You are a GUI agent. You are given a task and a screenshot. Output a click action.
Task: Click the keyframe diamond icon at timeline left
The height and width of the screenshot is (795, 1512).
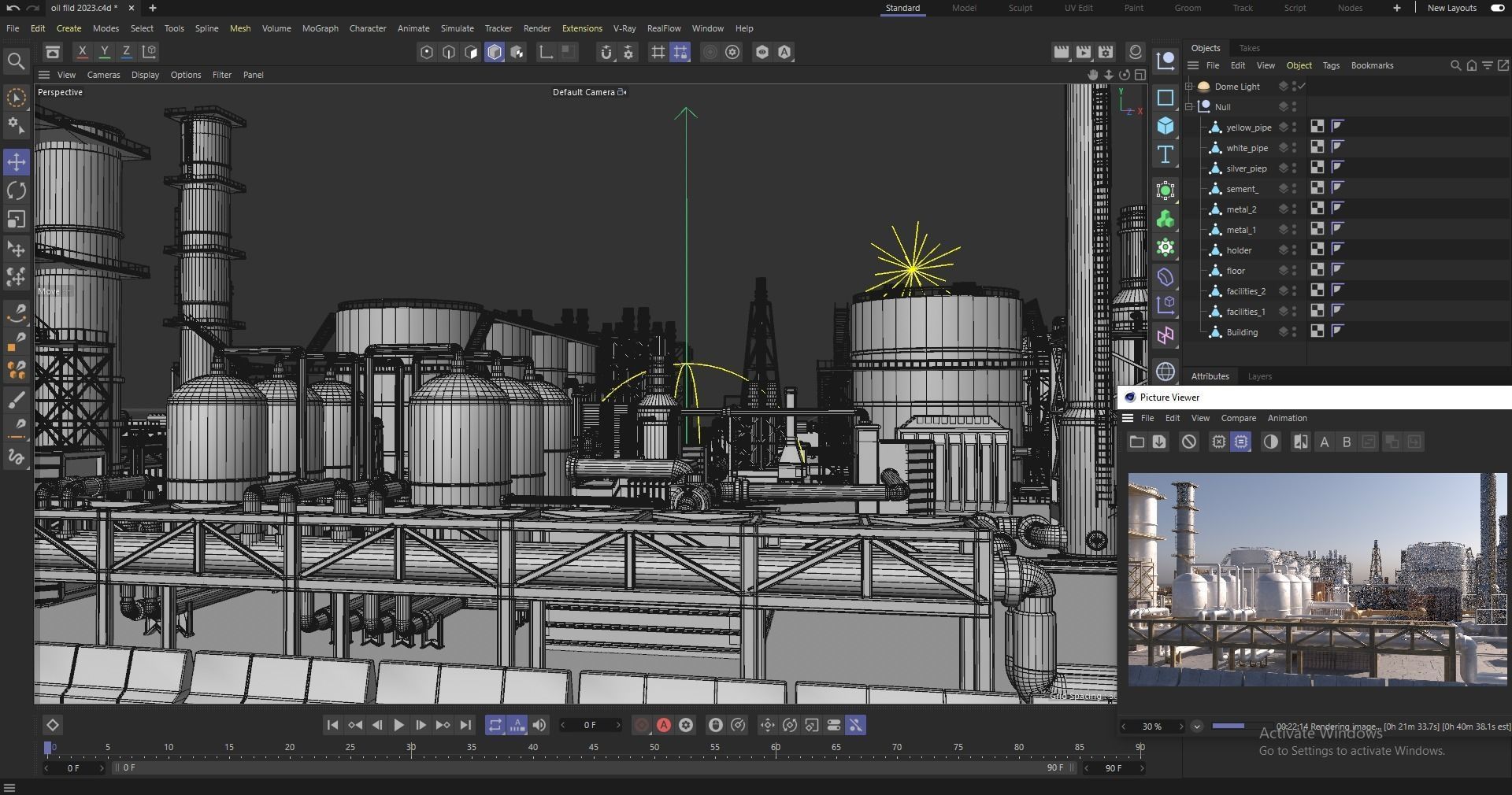52,726
